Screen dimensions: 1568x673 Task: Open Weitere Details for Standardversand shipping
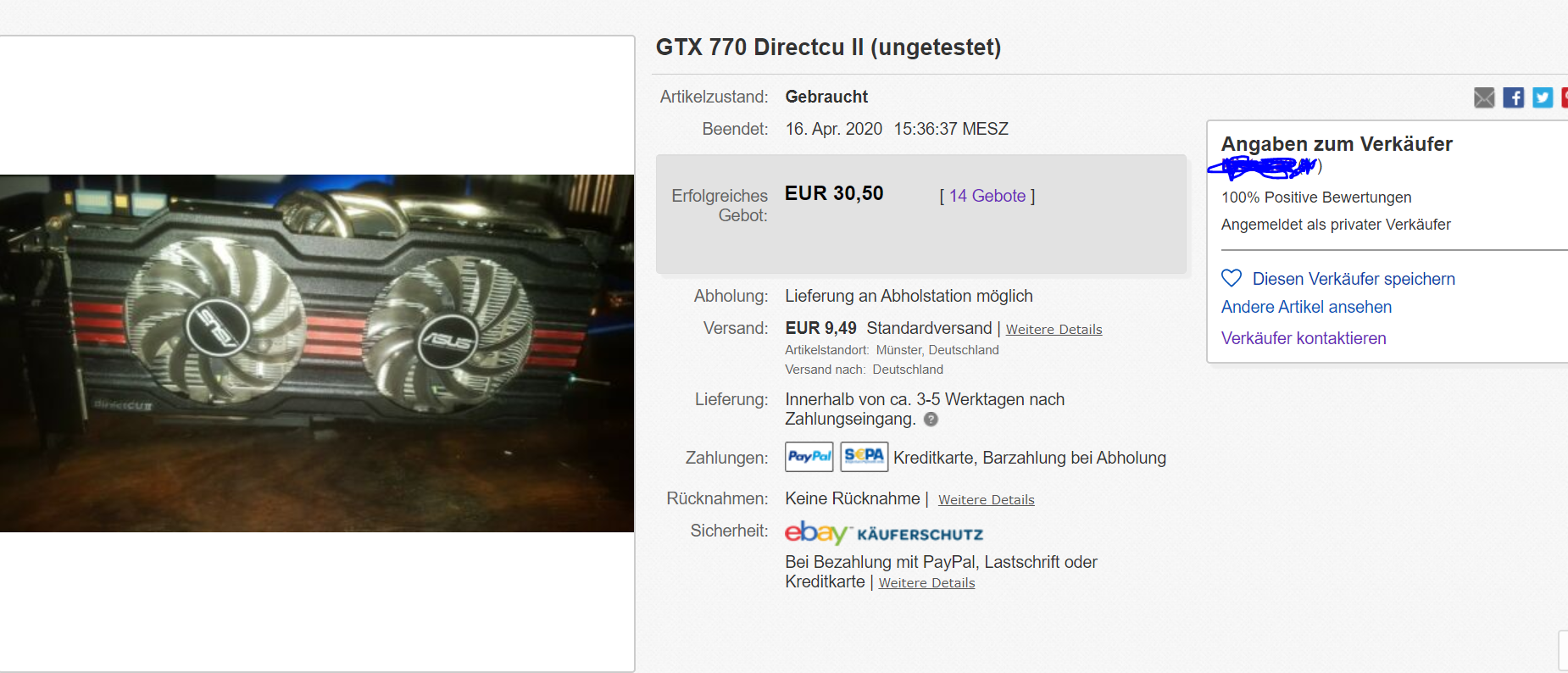pos(1054,330)
